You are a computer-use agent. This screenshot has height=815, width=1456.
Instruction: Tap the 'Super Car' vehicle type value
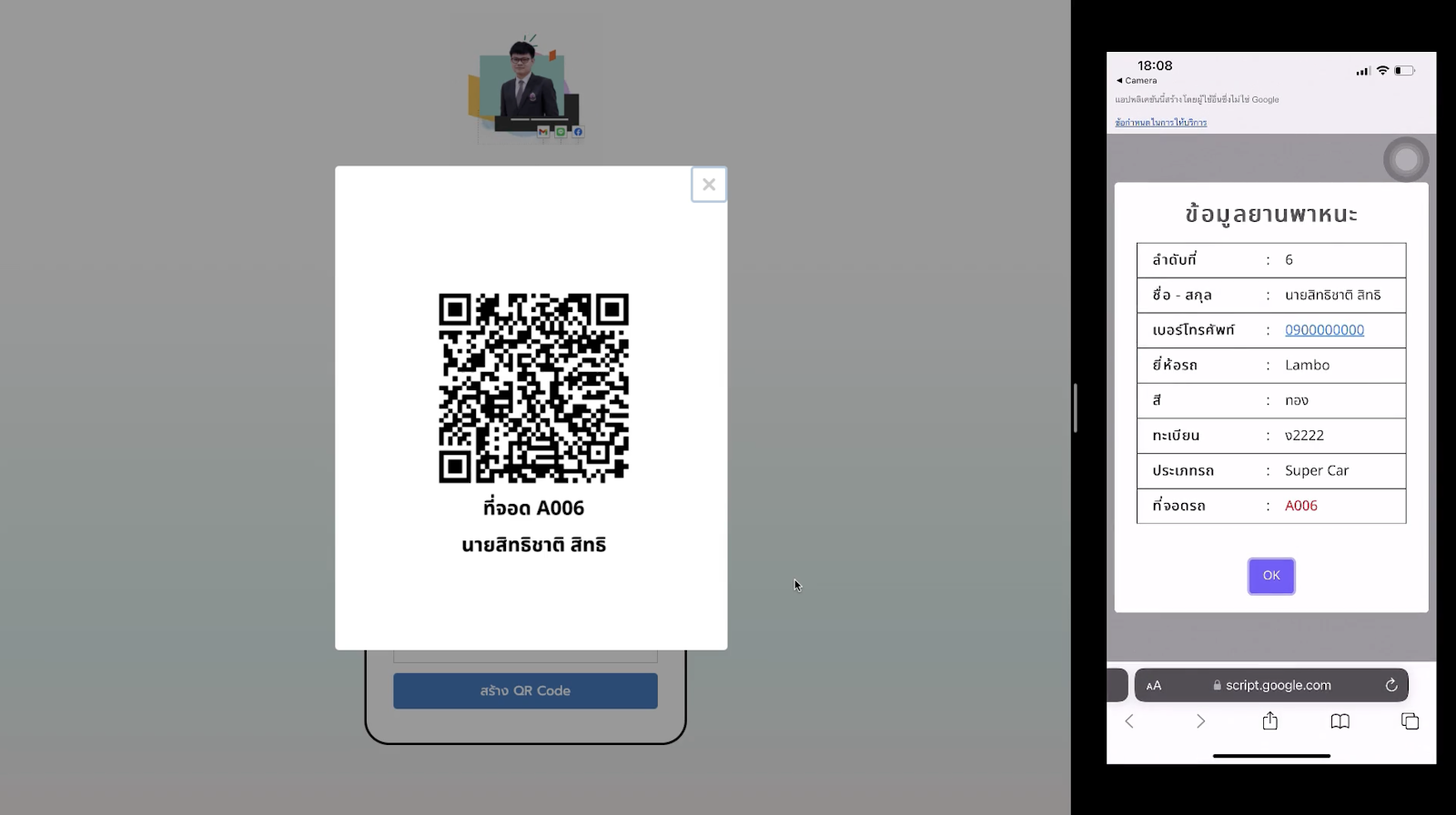tap(1317, 470)
